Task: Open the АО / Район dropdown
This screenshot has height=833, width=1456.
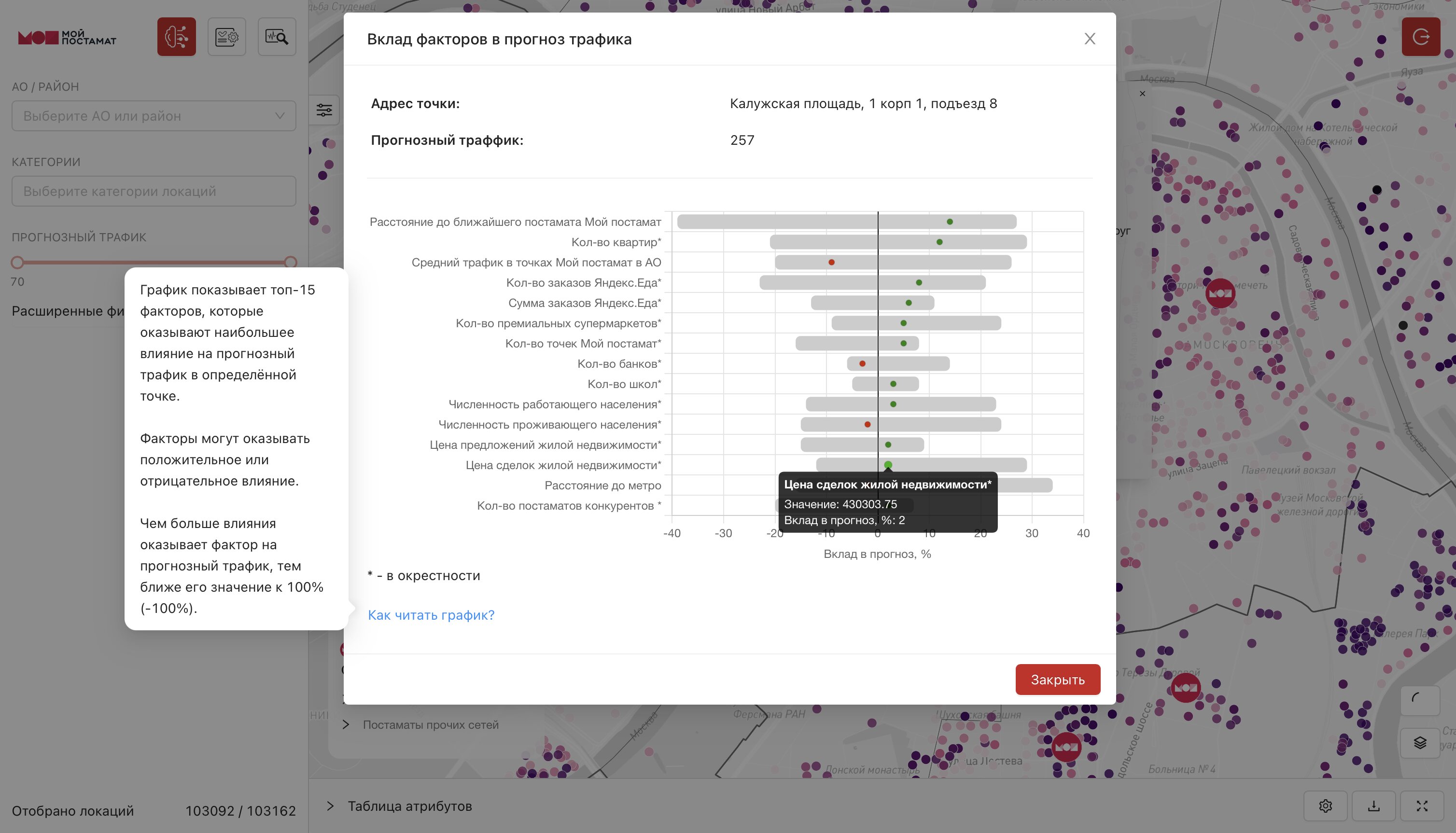Action: [x=154, y=116]
